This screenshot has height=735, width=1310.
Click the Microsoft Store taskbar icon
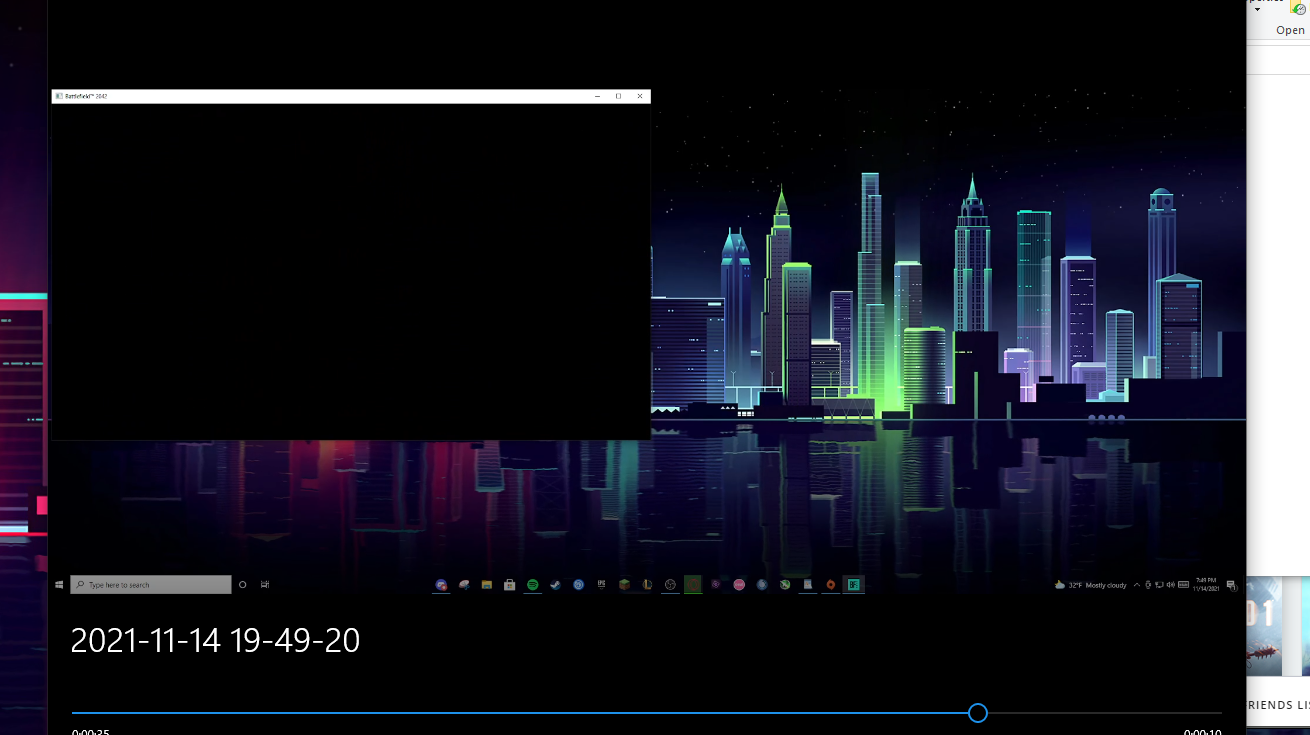(x=509, y=585)
